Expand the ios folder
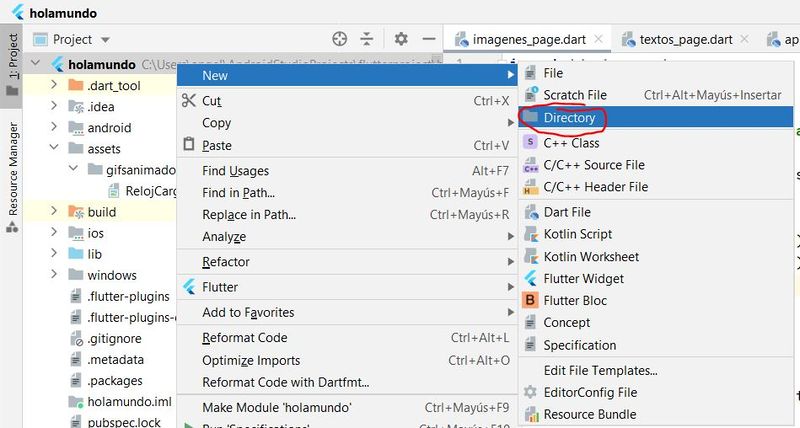Viewport: 800px width, 428px height. tap(54, 232)
